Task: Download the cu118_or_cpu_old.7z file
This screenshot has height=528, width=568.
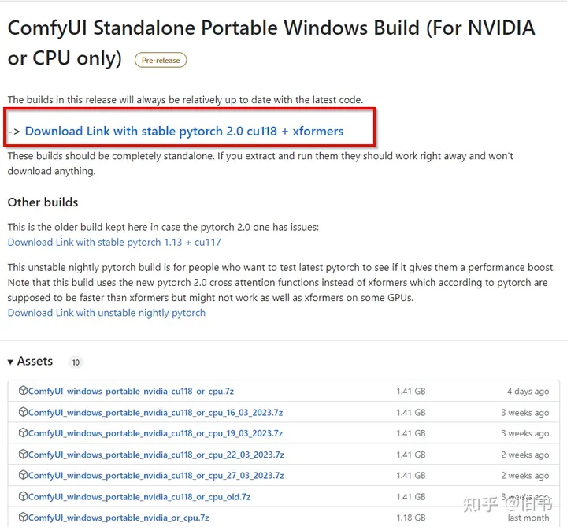Action: [x=139, y=496]
